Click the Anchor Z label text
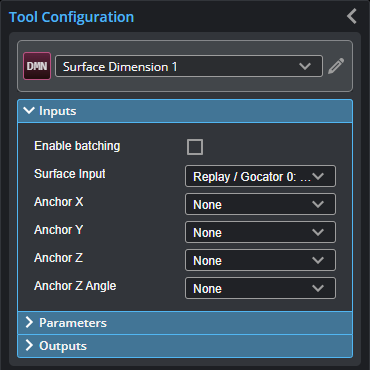Image resolution: width=370 pixels, height=370 pixels. [58, 258]
